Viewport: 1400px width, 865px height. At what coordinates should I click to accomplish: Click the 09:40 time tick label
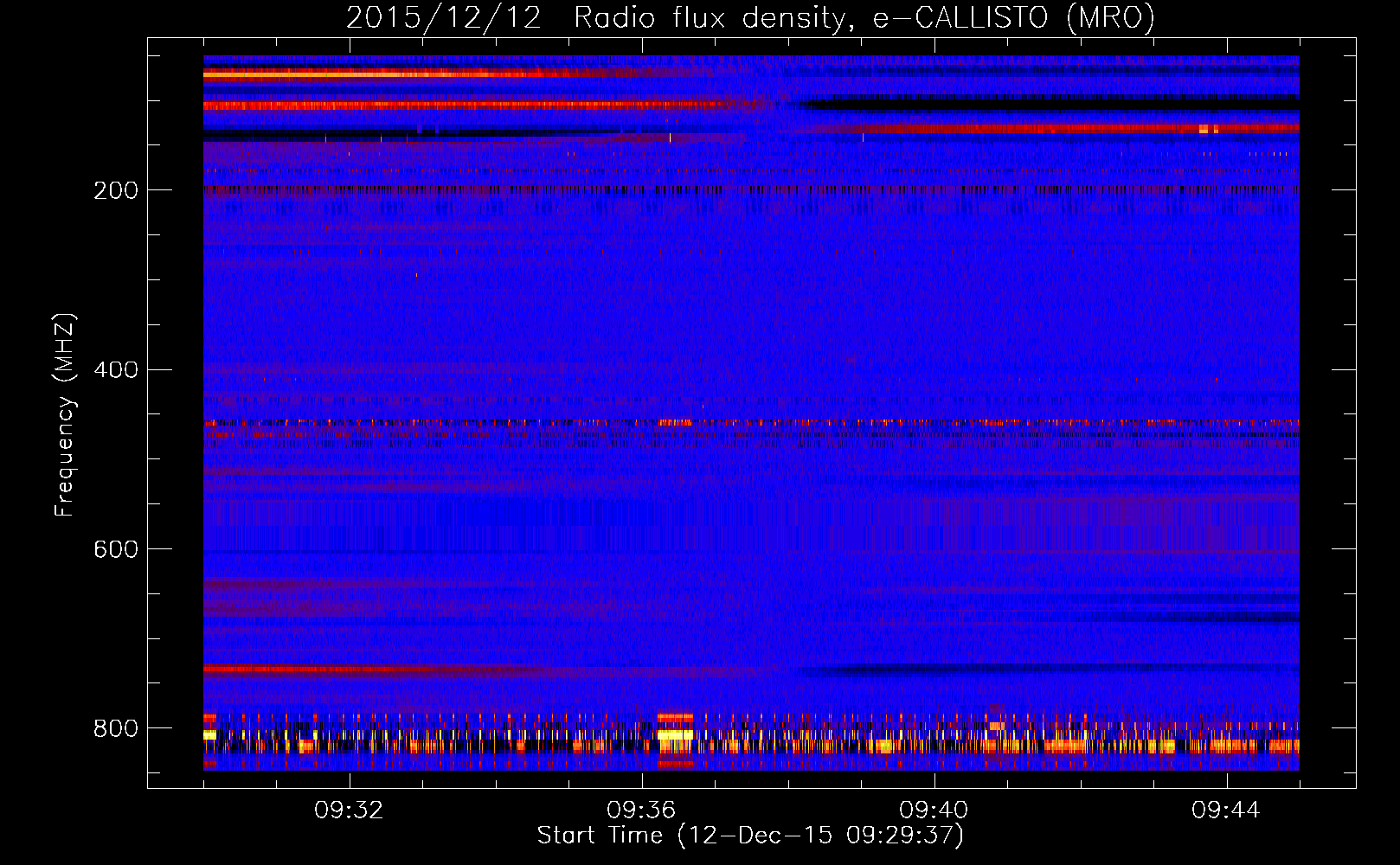(x=934, y=811)
